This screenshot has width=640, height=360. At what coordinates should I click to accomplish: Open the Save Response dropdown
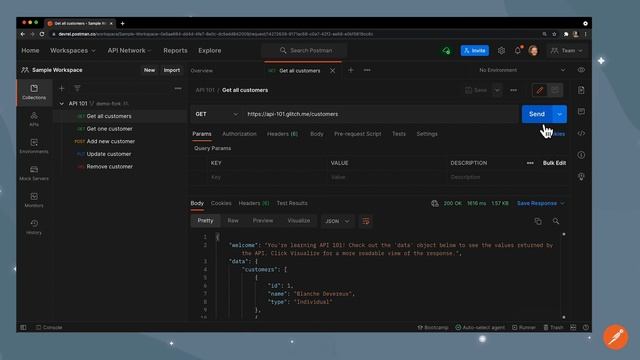click(540, 203)
